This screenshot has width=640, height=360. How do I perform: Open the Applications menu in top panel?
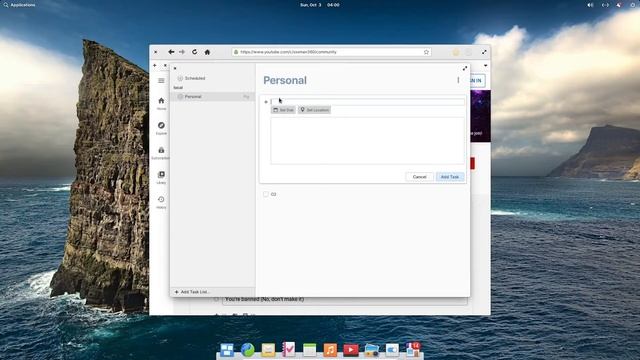[19, 5]
